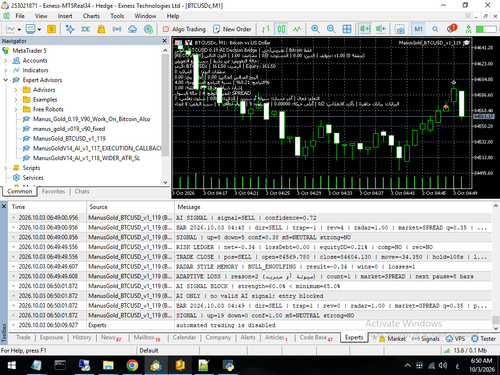Open the Help menu
This screenshot has height=375, width=500.
tap(173, 16)
